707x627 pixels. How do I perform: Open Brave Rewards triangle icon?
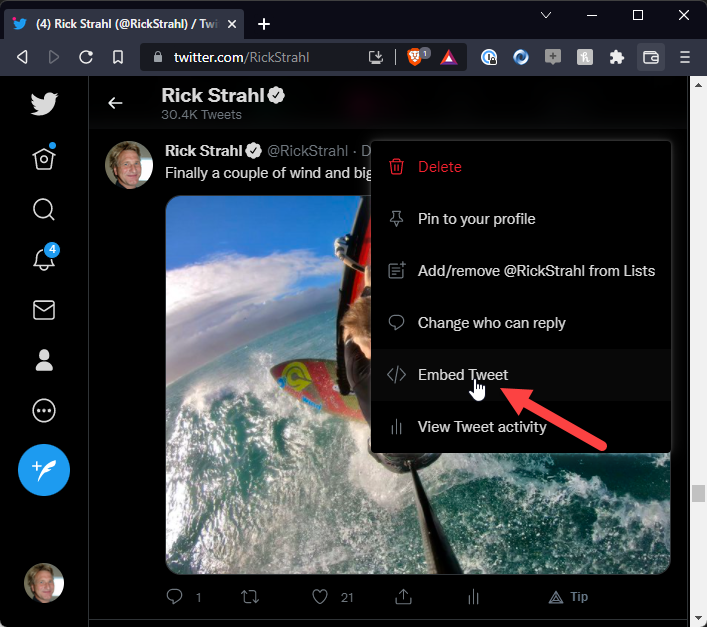[449, 57]
